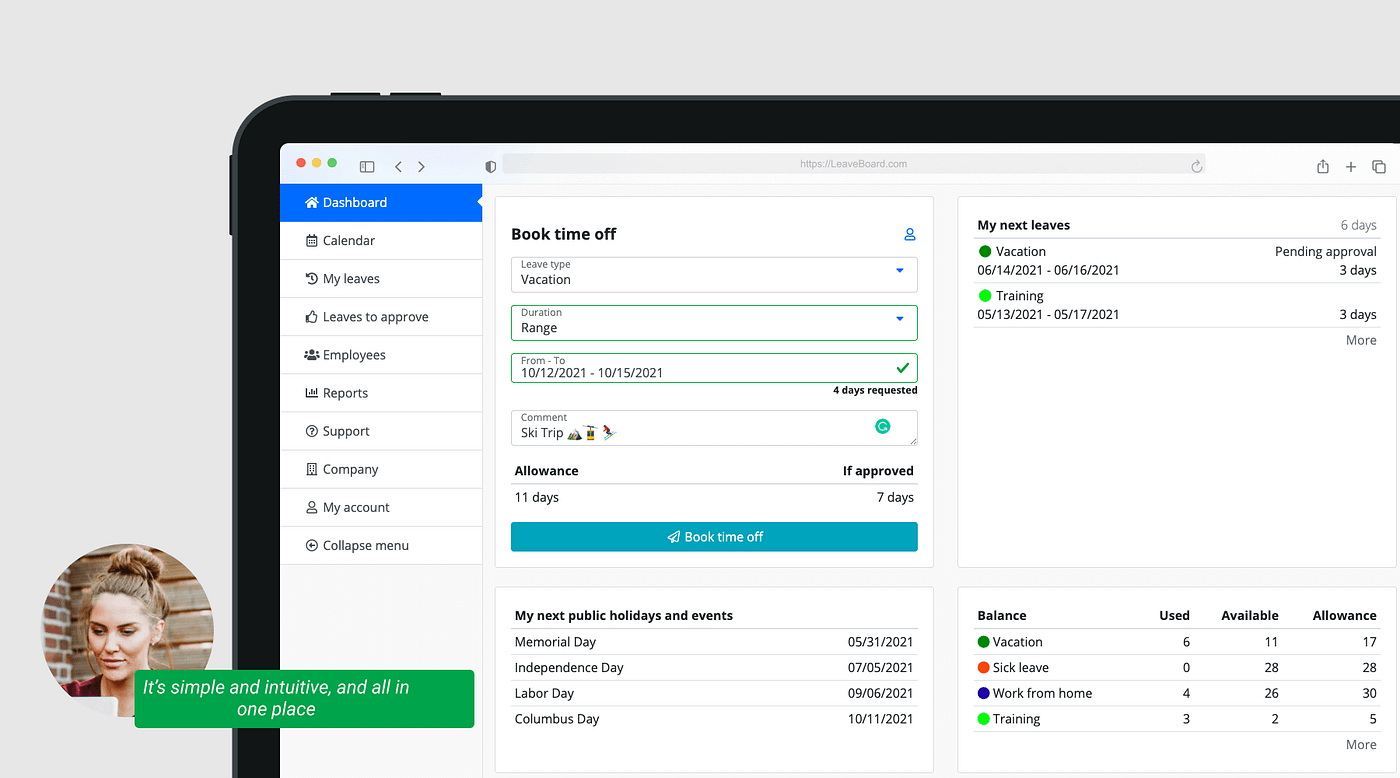Go to Leaves to approve
Viewport: 1400px width, 778px height.
[375, 317]
